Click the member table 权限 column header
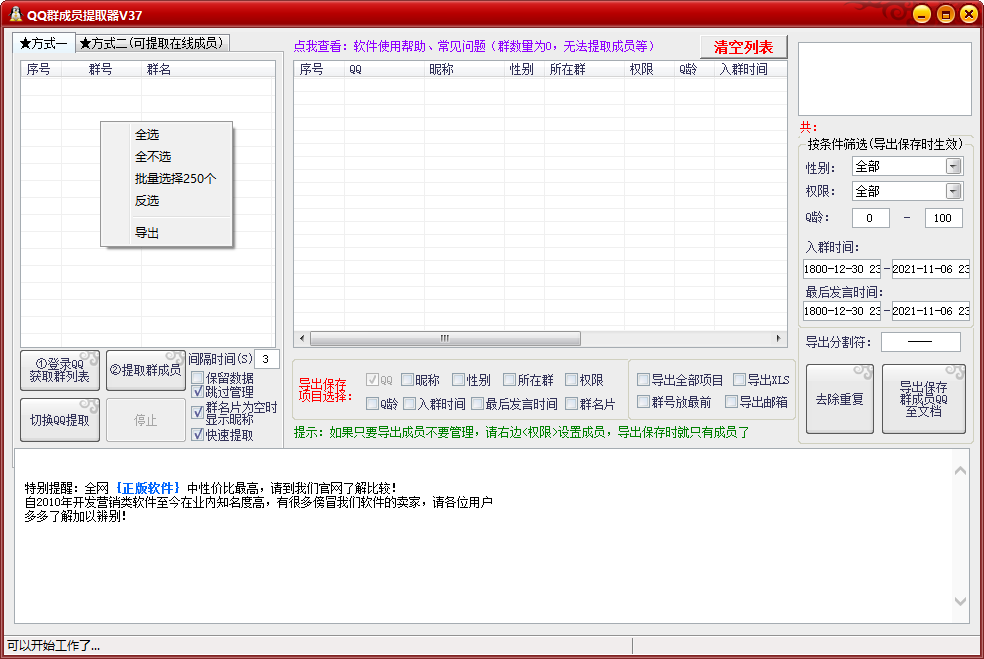The height and width of the screenshot is (659, 984). tap(650, 69)
